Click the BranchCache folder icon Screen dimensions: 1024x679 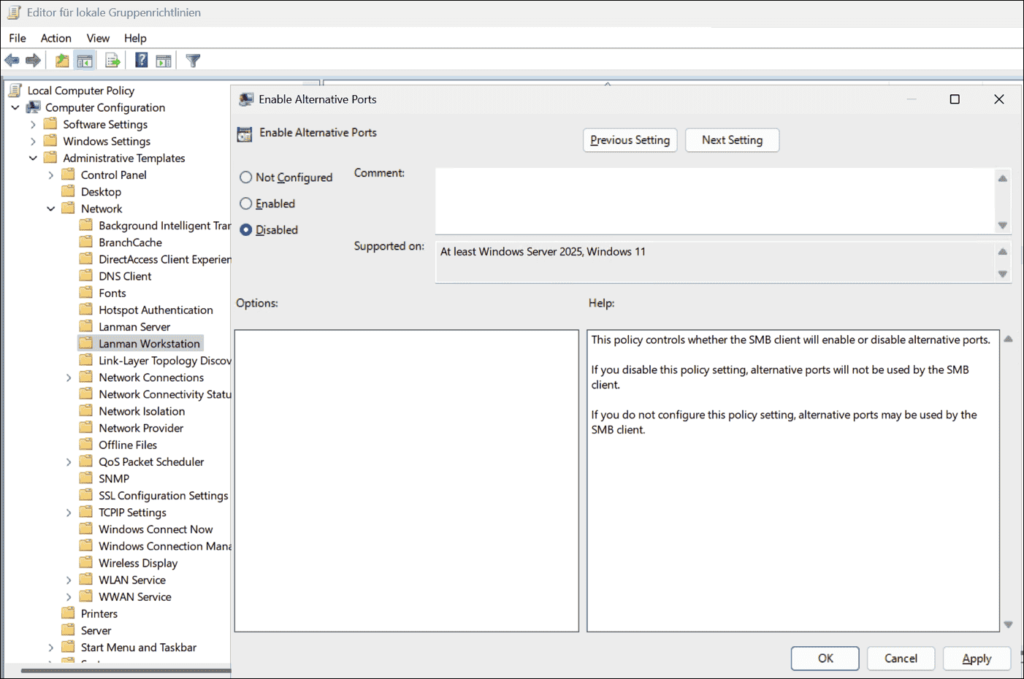coord(86,242)
